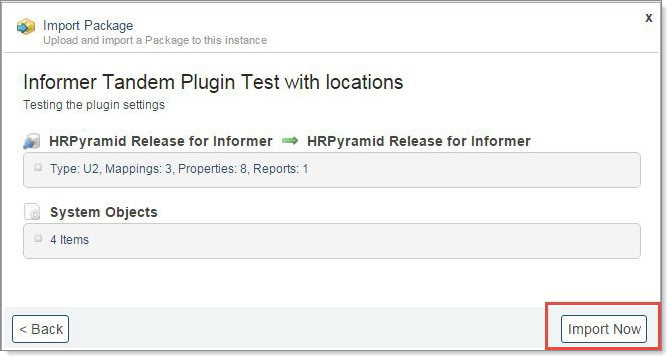Click Import Now to import package
Screen dimensions: 672x361
pyautogui.click(x=604, y=329)
